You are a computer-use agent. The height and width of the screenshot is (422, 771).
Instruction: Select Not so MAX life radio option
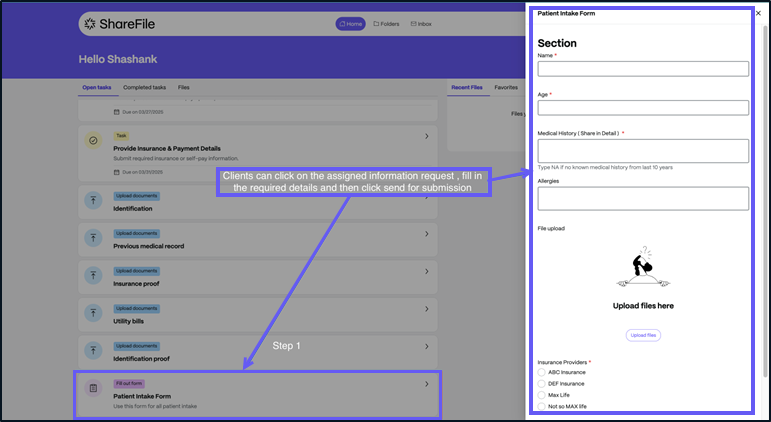(x=541, y=406)
